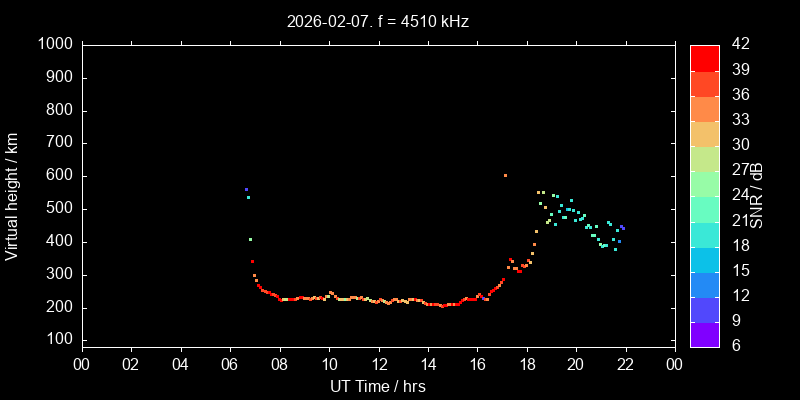Click the "UT Time / hrs" axis label

(378, 386)
